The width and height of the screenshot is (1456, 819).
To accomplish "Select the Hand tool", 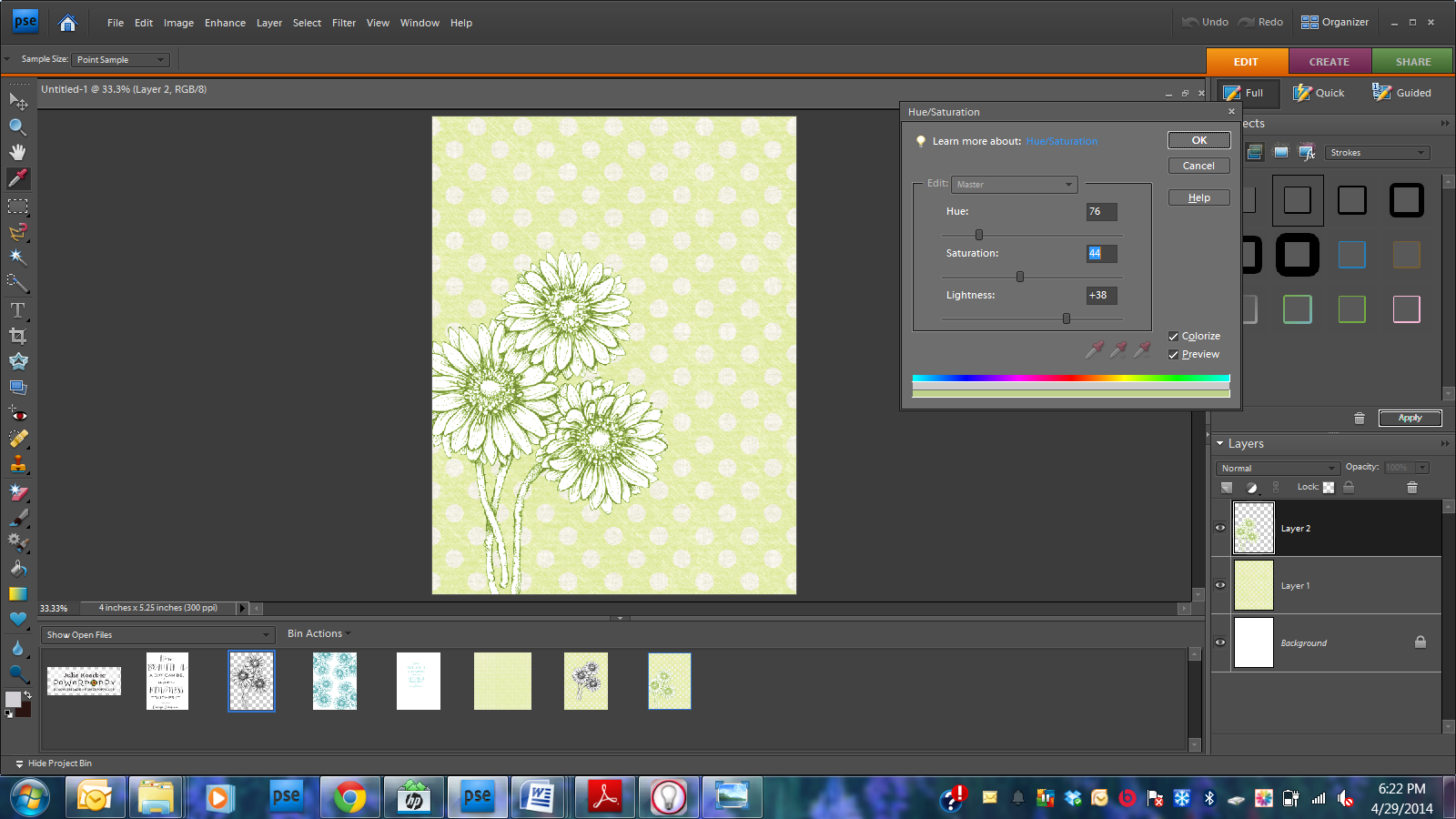I will 17,152.
